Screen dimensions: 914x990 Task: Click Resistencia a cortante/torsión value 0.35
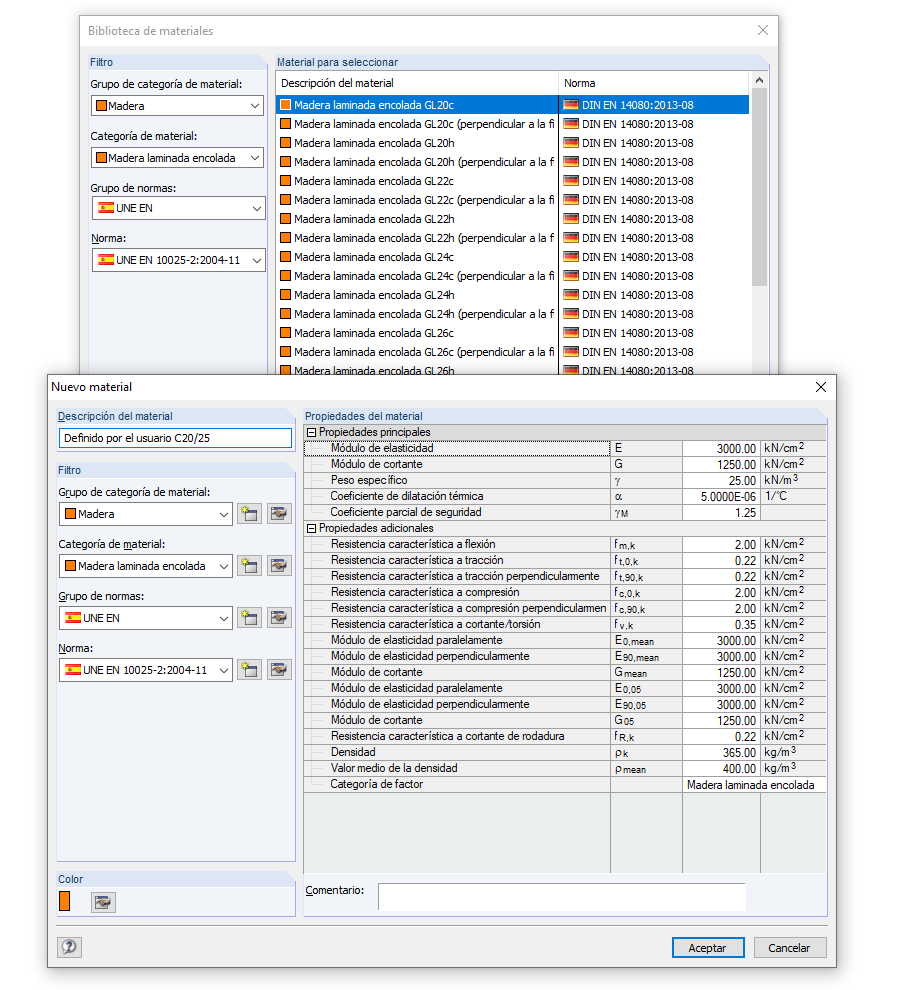721,624
